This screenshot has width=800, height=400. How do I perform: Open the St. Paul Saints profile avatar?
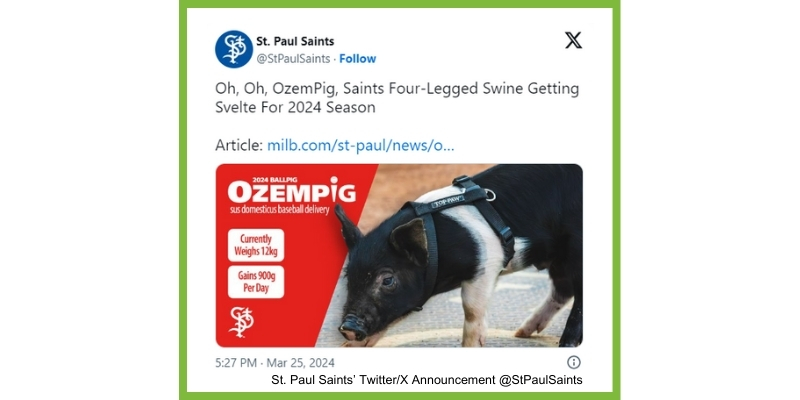tap(234, 49)
